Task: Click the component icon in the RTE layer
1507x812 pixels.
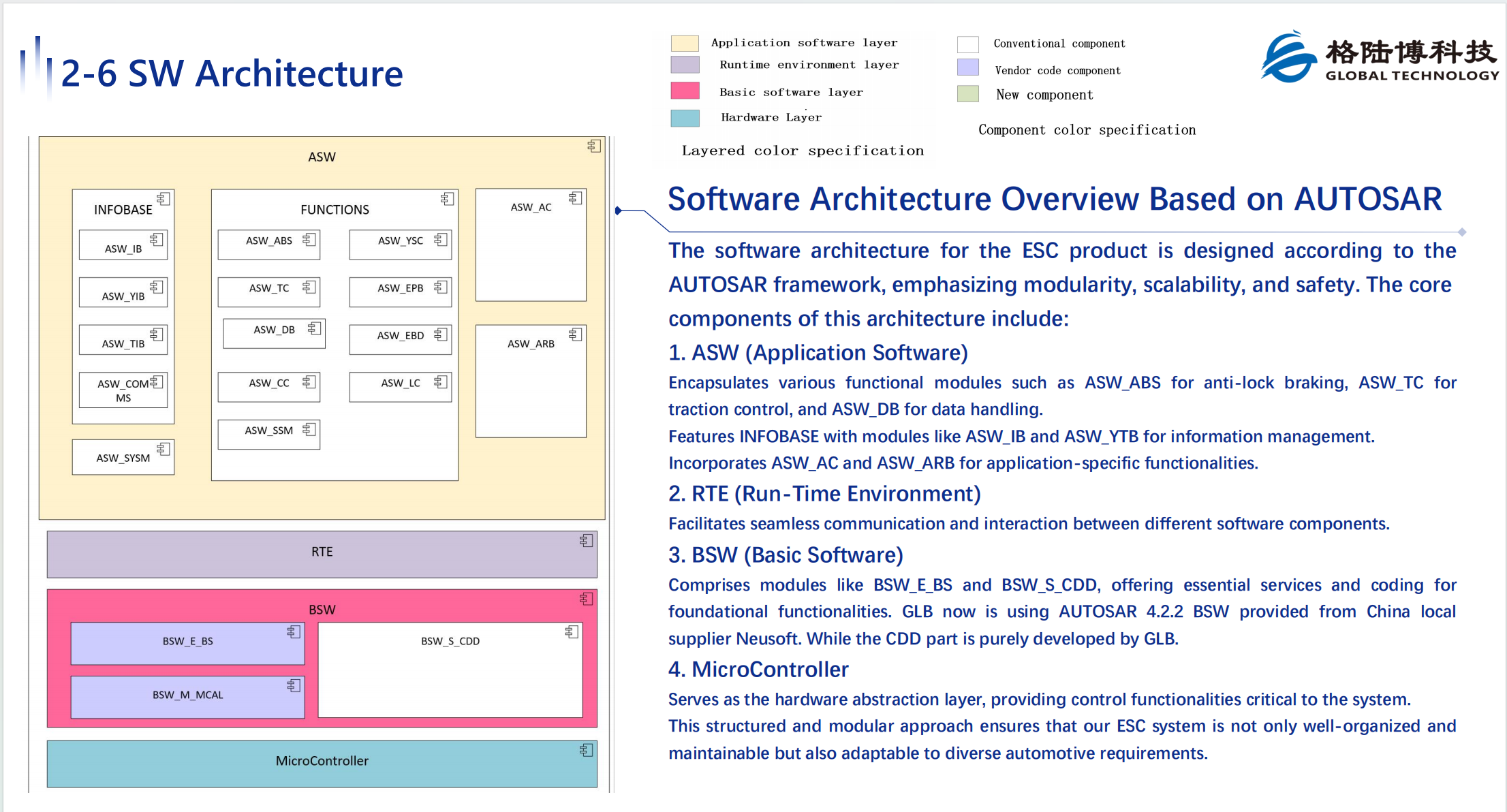Action: point(587,541)
